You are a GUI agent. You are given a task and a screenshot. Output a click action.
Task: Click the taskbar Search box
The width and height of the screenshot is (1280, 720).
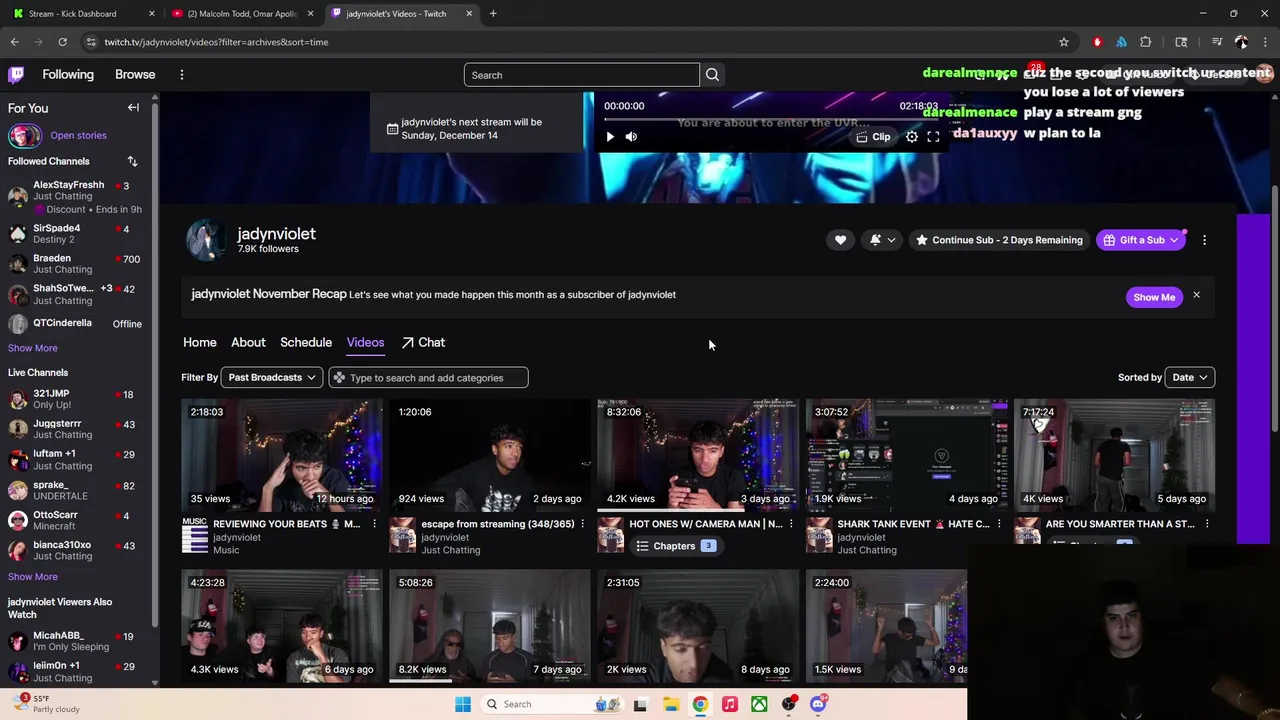(x=553, y=704)
